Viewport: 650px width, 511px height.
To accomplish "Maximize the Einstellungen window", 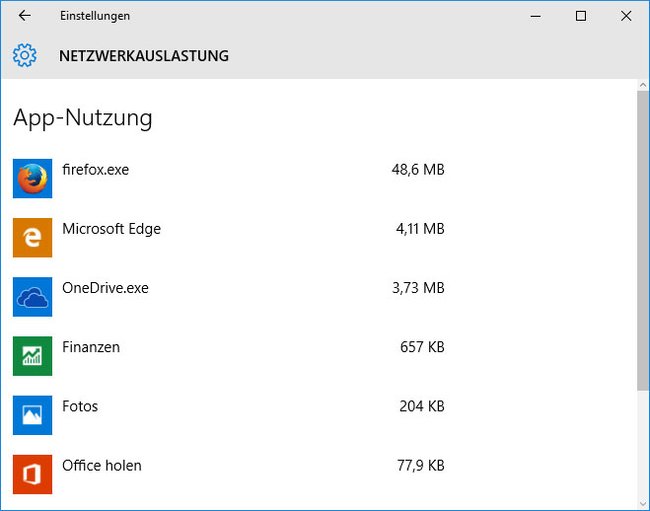I will (581, 16).
